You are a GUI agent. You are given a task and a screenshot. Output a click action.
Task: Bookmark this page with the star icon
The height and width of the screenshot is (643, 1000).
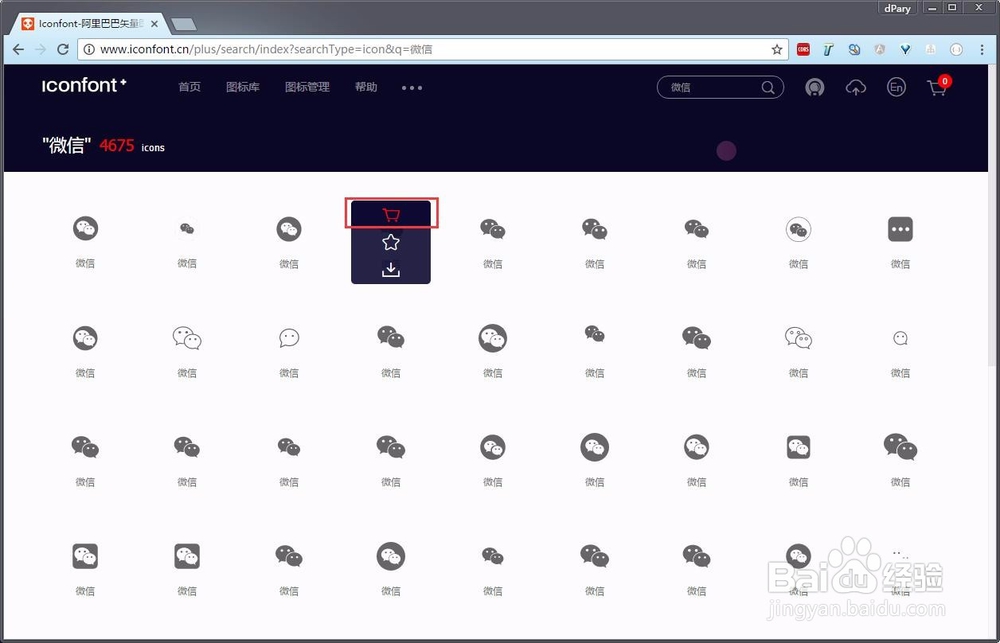[777, 49]
